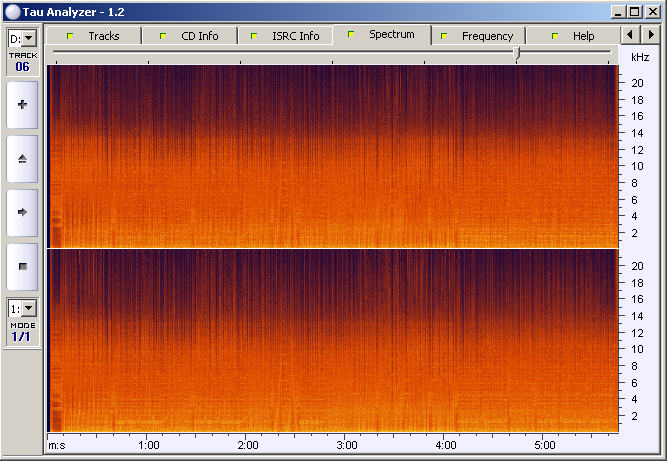The image size is (667, 461).
Task: Open the CD Info tab
Action: point(189,36)
